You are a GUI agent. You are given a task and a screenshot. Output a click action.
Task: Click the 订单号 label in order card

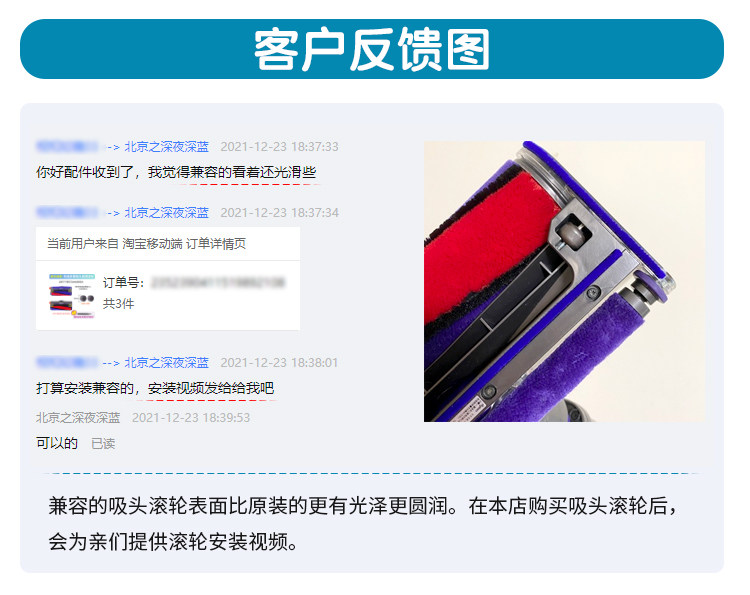123,283
